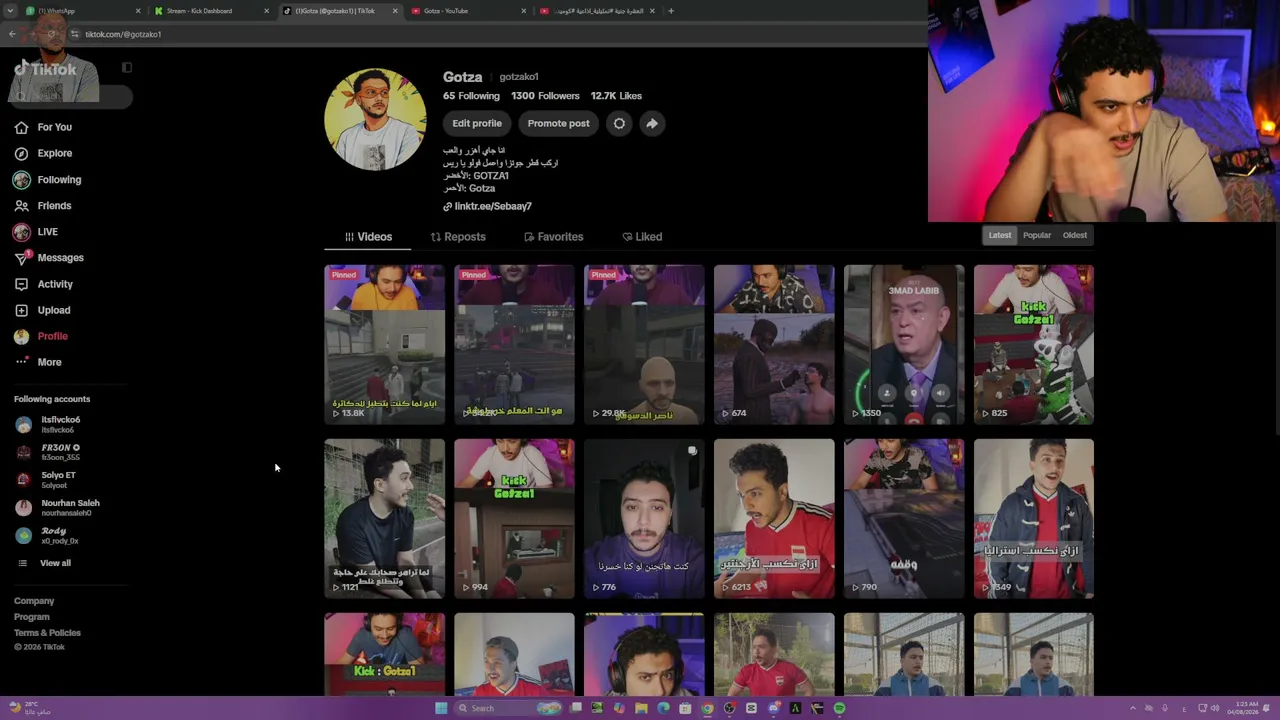Sort videos by Popular
The height and width of the screenshot is (720, 1280).
pyautogui.click(x=1037, y=235)
